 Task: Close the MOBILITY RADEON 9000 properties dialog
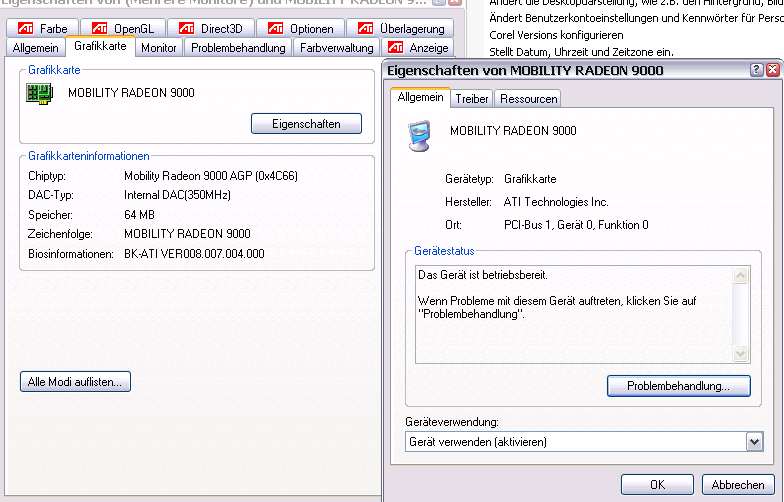click(x=773, y=70)
